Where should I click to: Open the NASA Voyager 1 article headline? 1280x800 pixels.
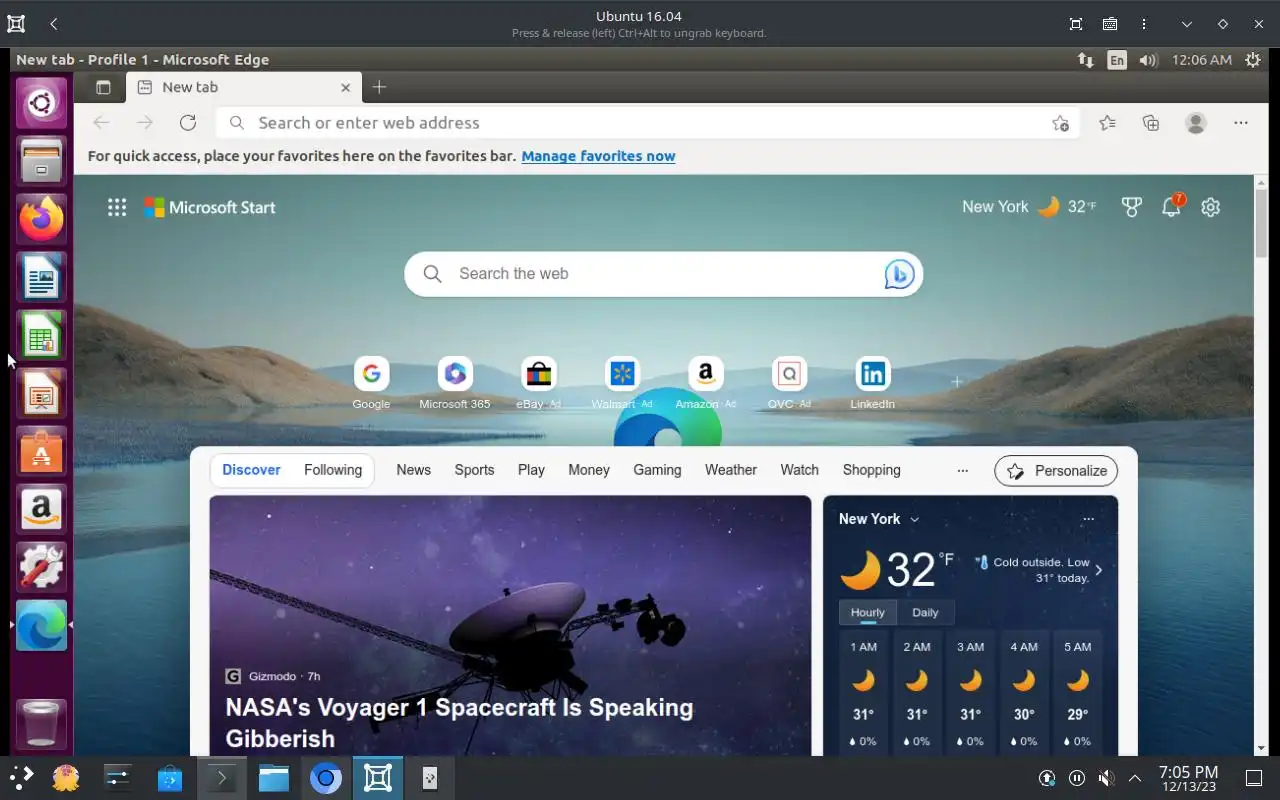coord(459,723)
